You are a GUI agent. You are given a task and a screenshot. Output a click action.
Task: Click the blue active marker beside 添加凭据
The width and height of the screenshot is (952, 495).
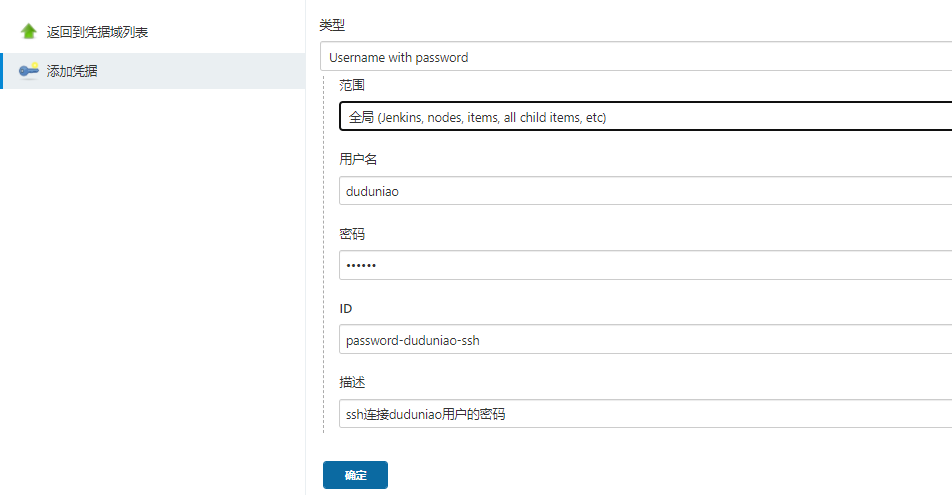(2, 71)
